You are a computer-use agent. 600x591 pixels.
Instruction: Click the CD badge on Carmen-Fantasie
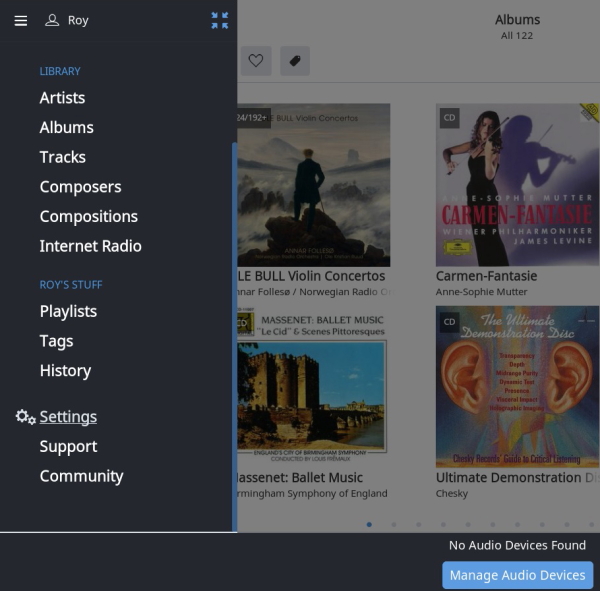[449, 118]
